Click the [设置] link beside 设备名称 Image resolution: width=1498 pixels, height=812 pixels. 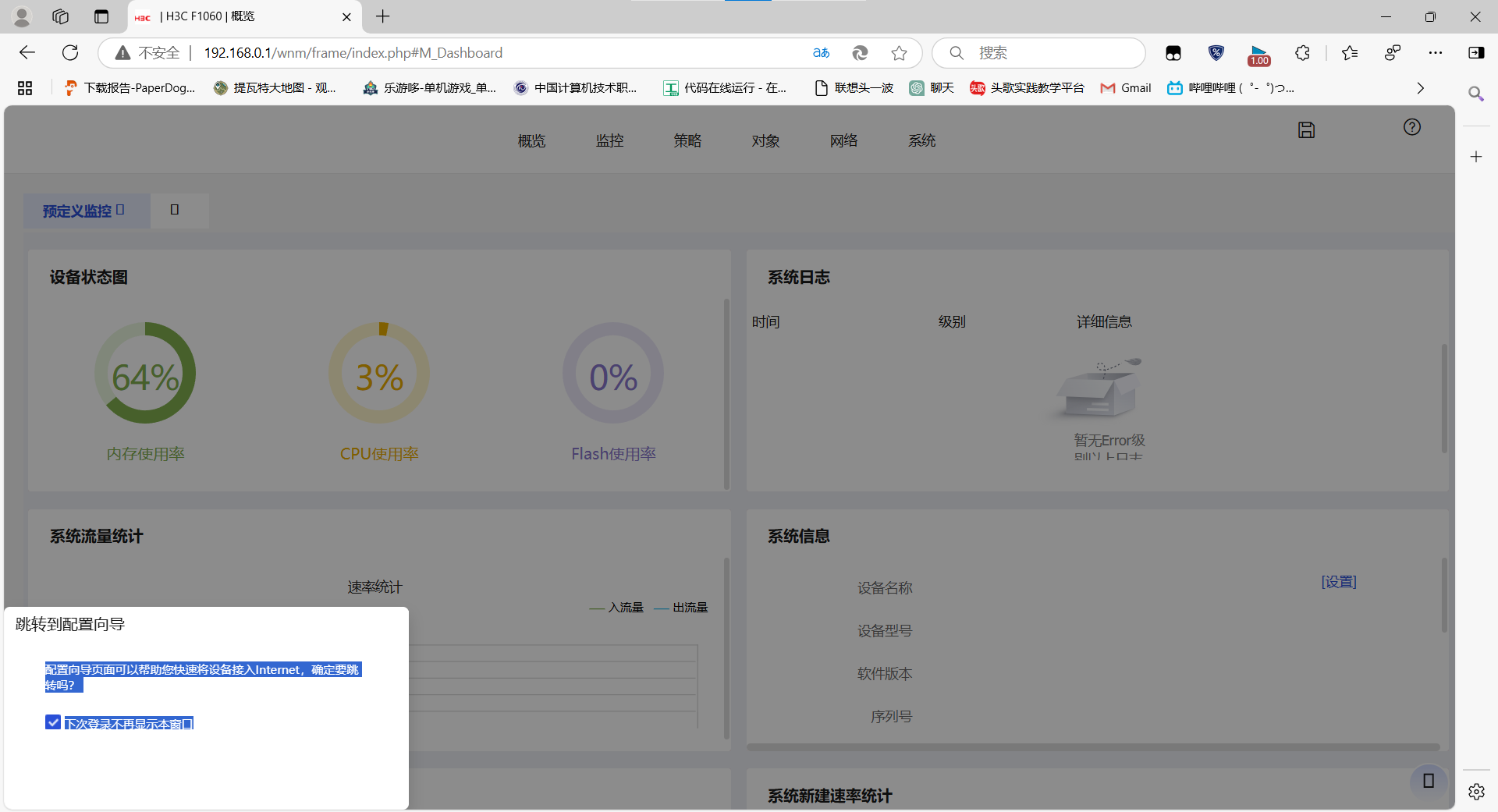click(x=1339, y=582)
